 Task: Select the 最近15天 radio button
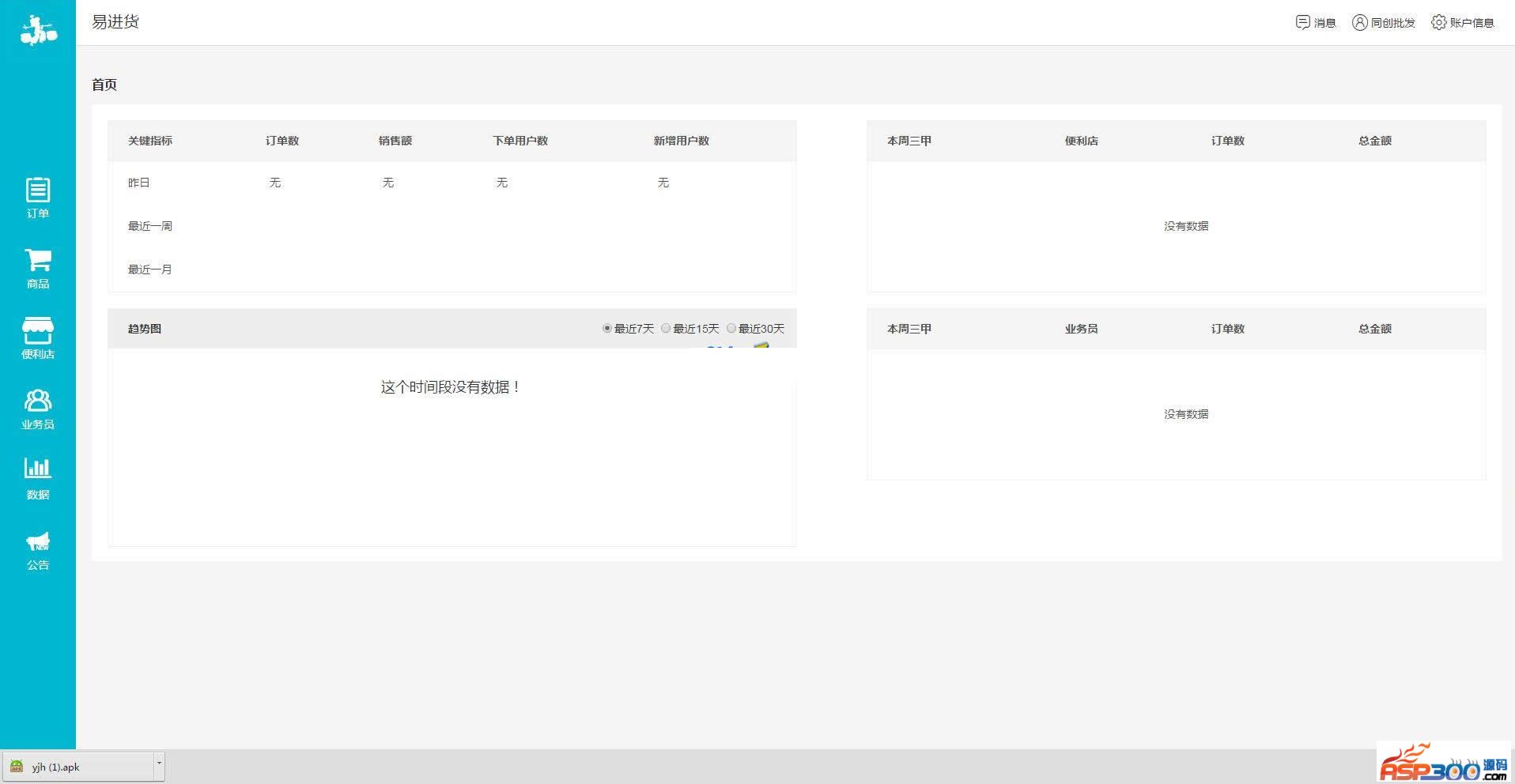(666, 328)
